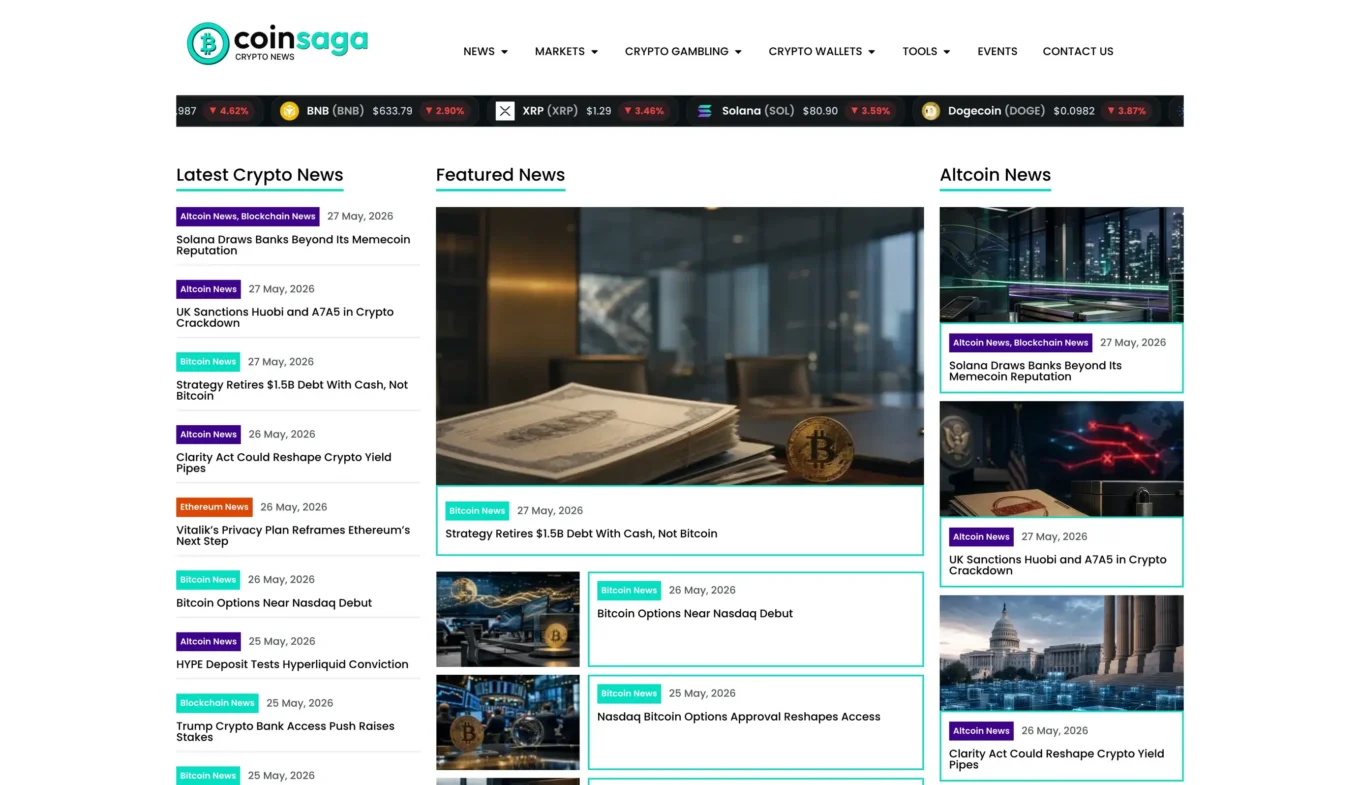
Task: Click Blockchain News tag above Trump article
Action: 217,703
